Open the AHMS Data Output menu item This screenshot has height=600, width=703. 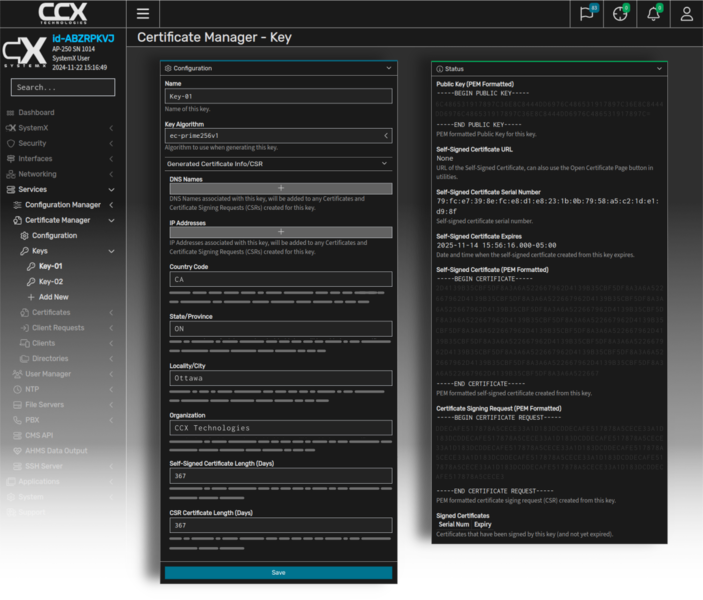pyautogui.click(x=56, y=451)
